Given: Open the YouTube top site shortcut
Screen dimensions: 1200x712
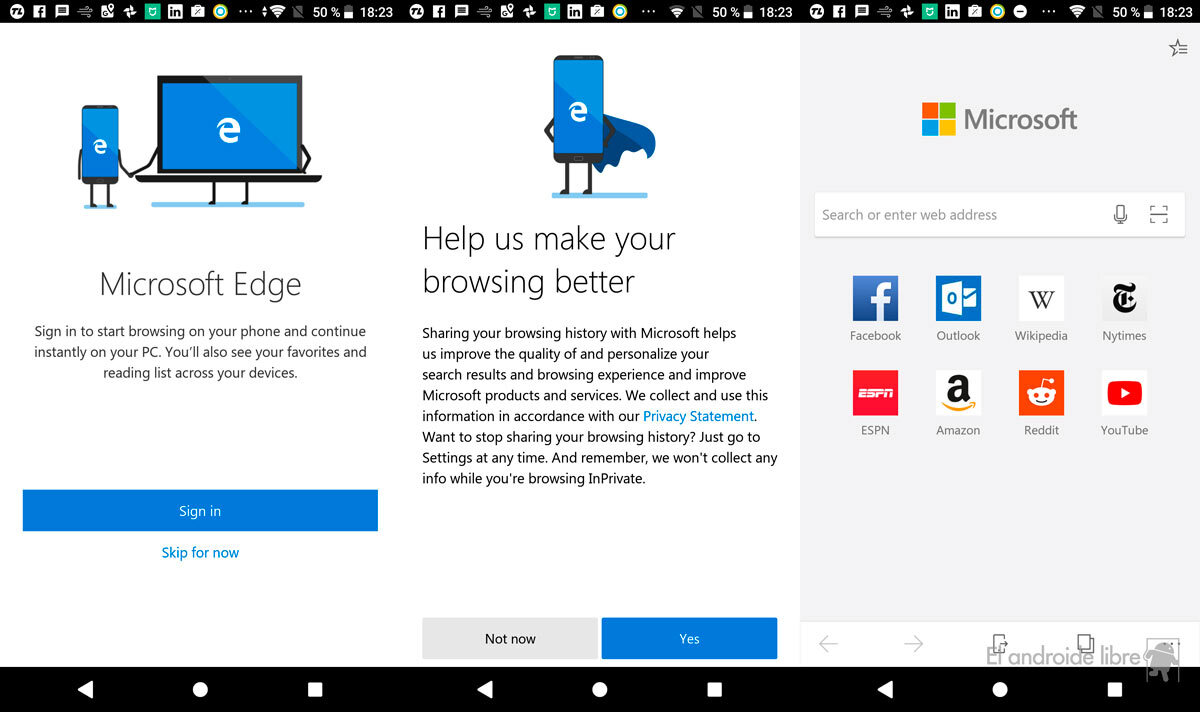Looking at the screenshot, I should tap(1124, 394).
